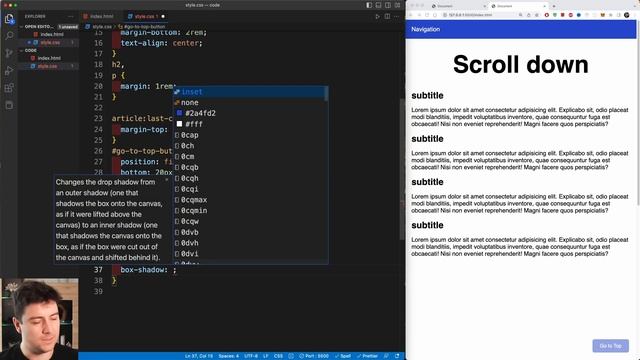
Task: Open the Extensions view
Action: (9, 88)
